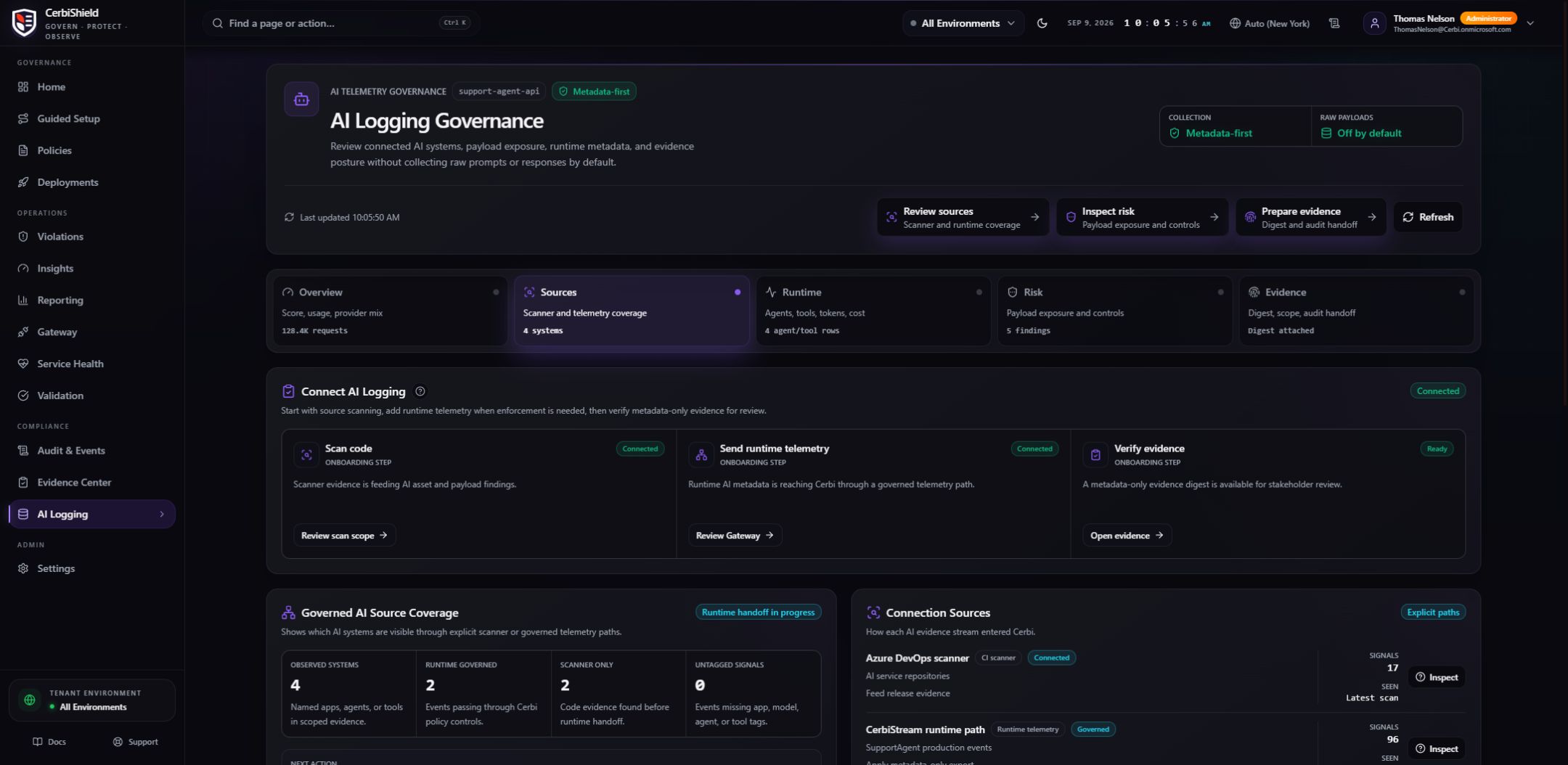Image resolution: width=1568 pixels, height=765 pixels.
Task: Open the Evidence tab
Action: pos(1357,311)
